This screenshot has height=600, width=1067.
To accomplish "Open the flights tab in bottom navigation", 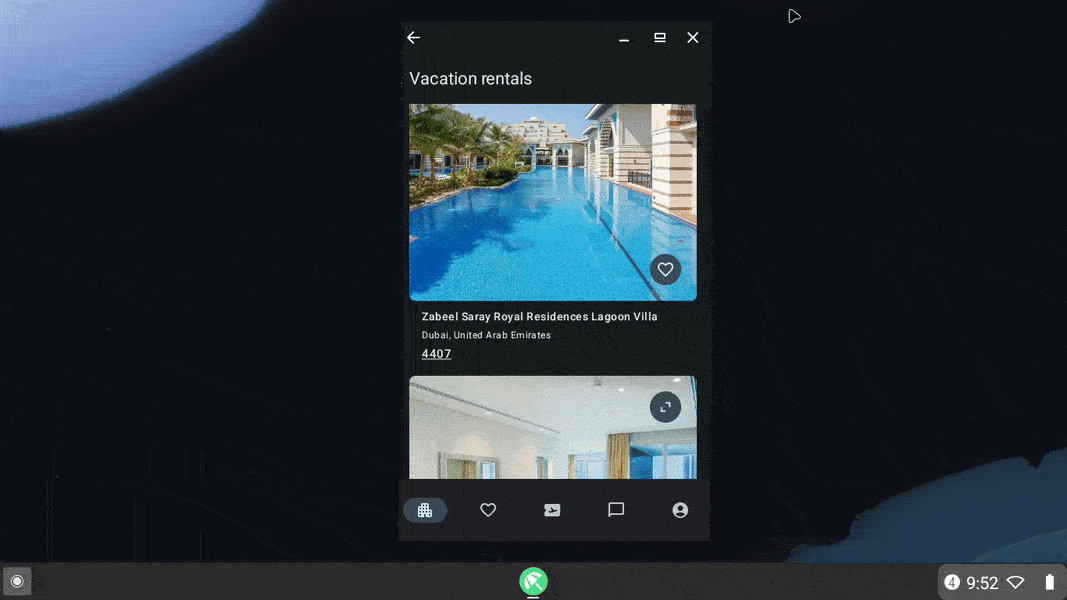I will click(x=552, y=510).
